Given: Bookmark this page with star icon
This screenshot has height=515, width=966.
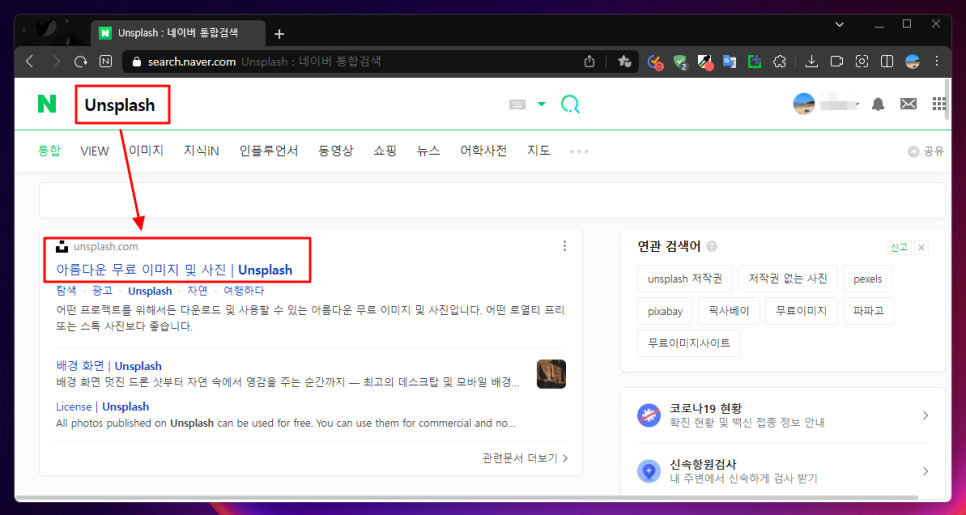Looking at the screenshot, I should click(x=624, y=62).
